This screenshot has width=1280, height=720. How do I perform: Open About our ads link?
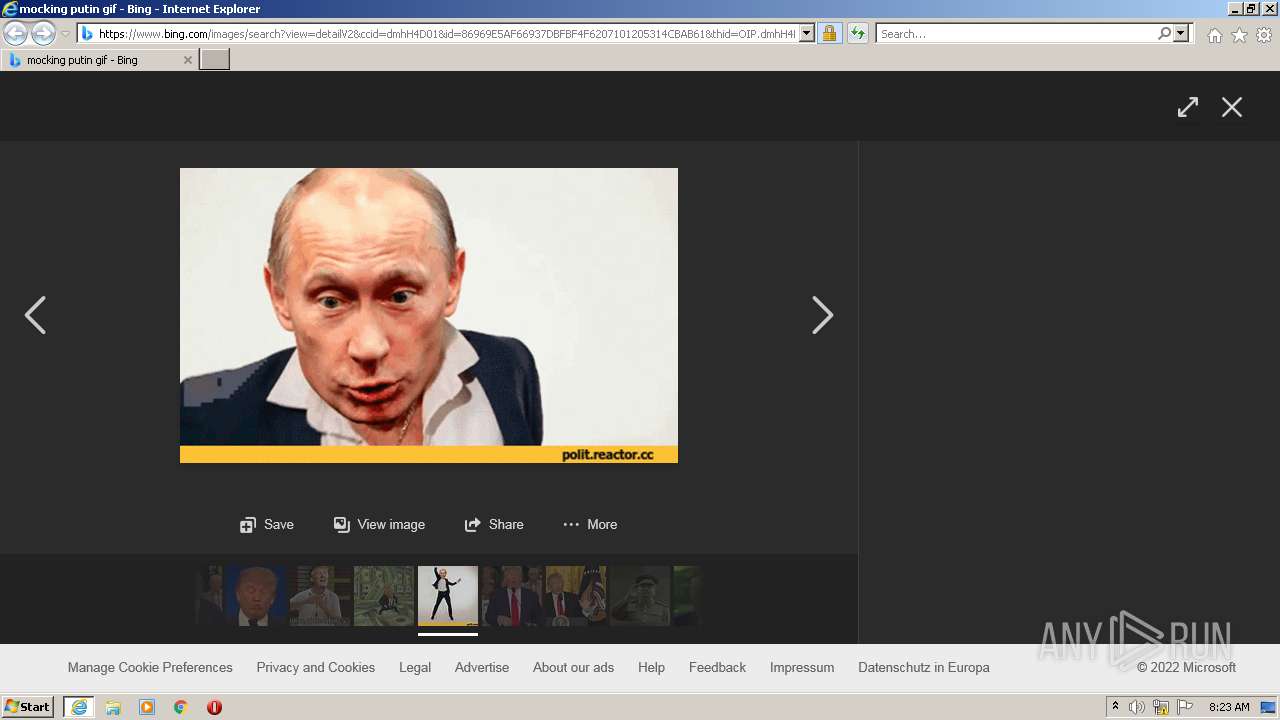coord(573,667)
